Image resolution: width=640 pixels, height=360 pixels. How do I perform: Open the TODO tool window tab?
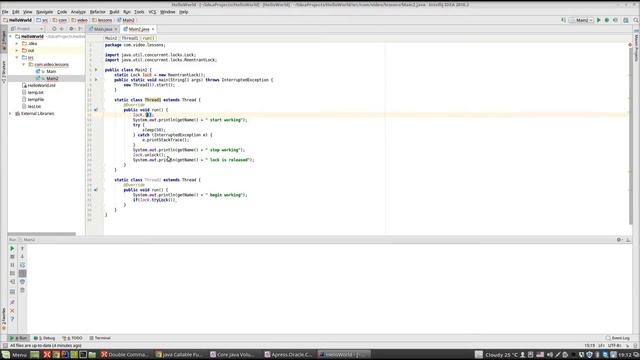pos(72,338)
